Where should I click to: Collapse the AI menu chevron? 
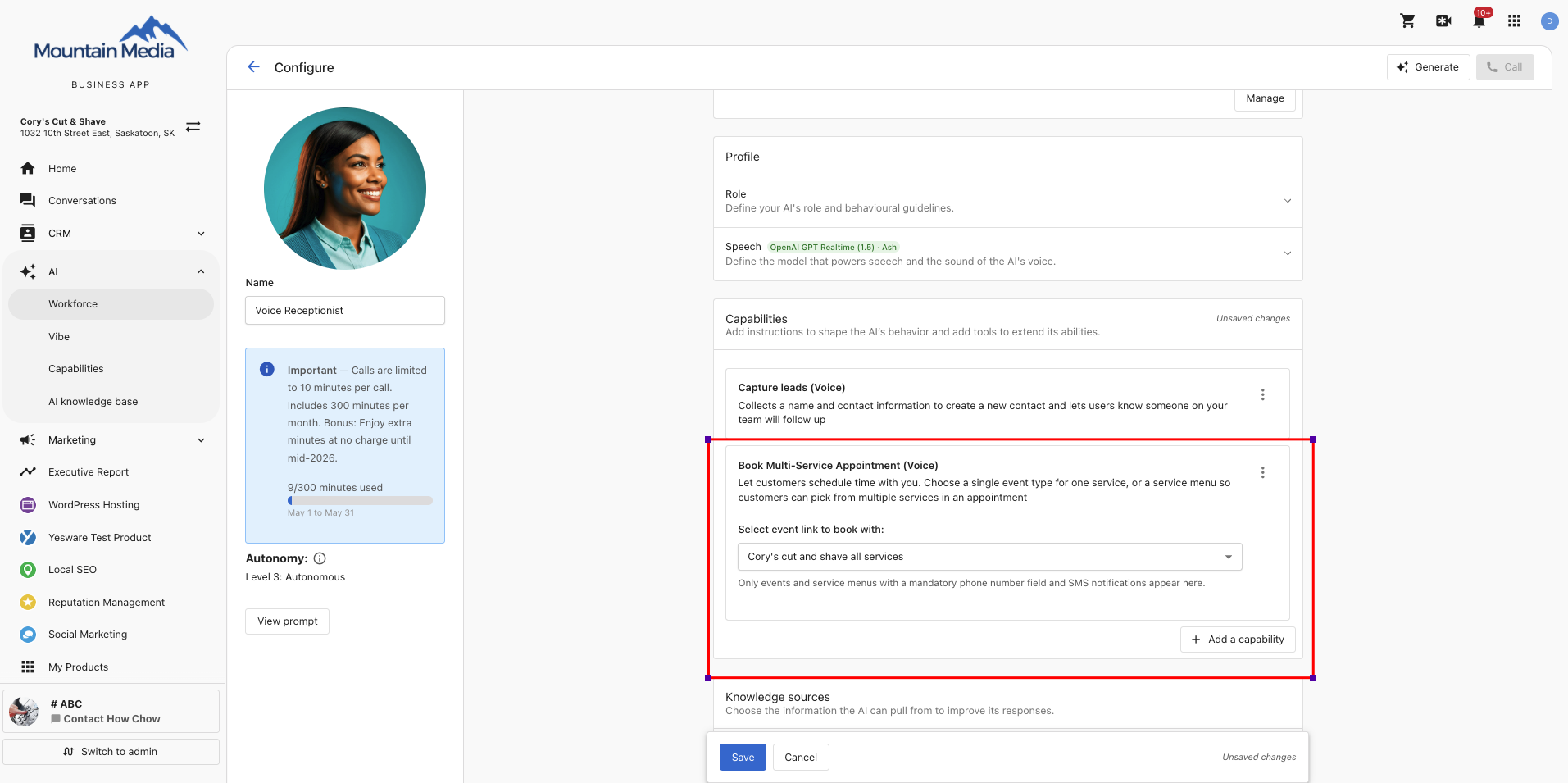pyautogui.click(x=201, y=271)
